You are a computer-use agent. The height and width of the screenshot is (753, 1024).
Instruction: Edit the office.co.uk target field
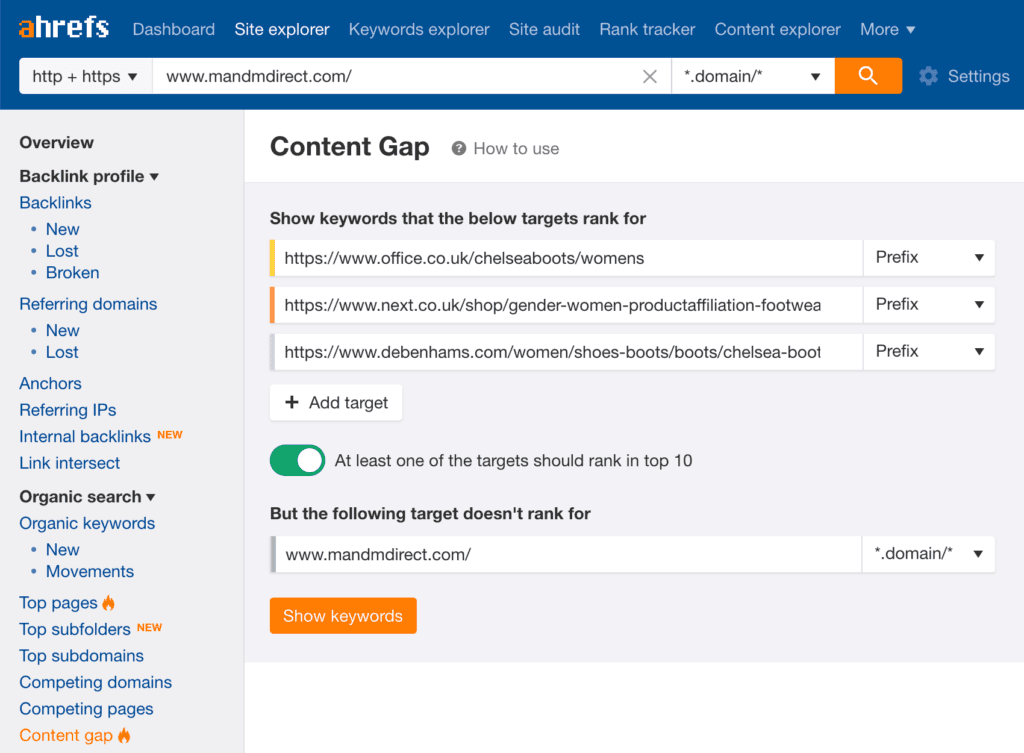566,257
